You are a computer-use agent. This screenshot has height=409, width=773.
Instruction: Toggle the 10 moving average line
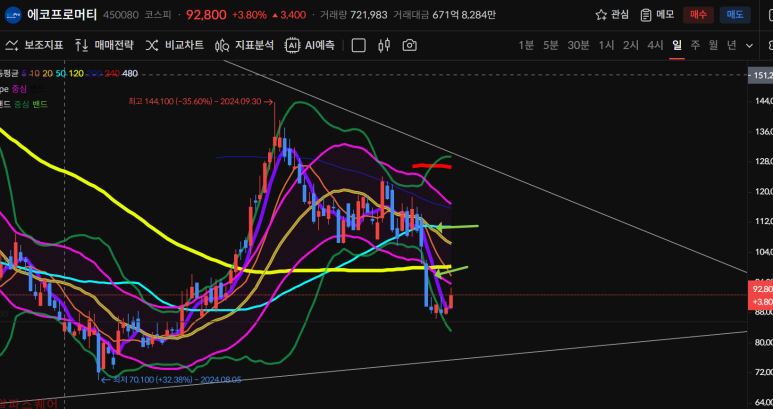[x=35, y=73]
